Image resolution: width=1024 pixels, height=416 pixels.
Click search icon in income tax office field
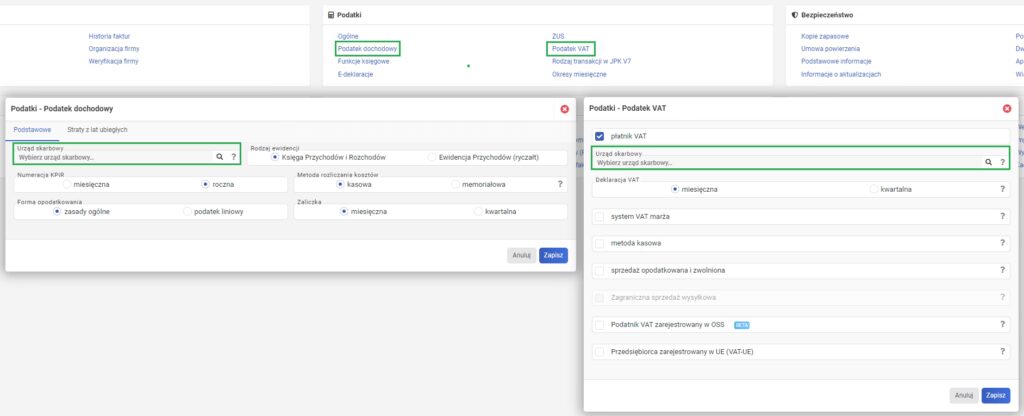point(219,157)
